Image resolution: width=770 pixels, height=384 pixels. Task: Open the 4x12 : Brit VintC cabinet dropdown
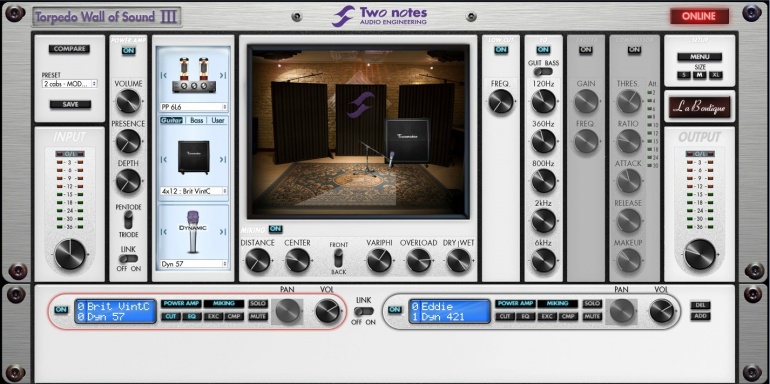(193, 191)
